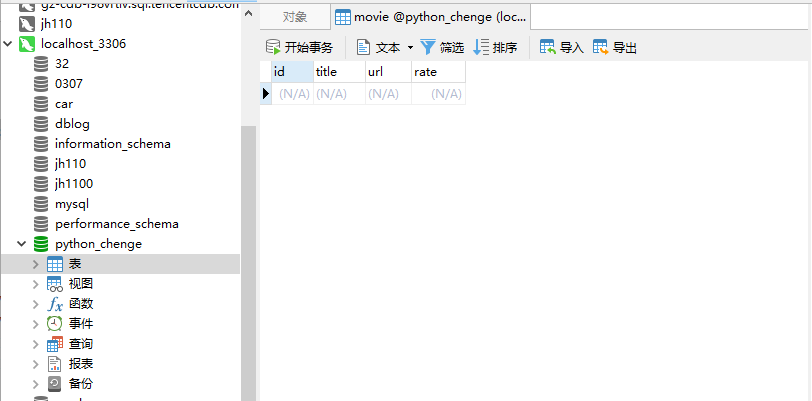Click the 筛选 filter funnel button
Screen dimensions: 812x401
pyautogui.click(x=442, y=48)
